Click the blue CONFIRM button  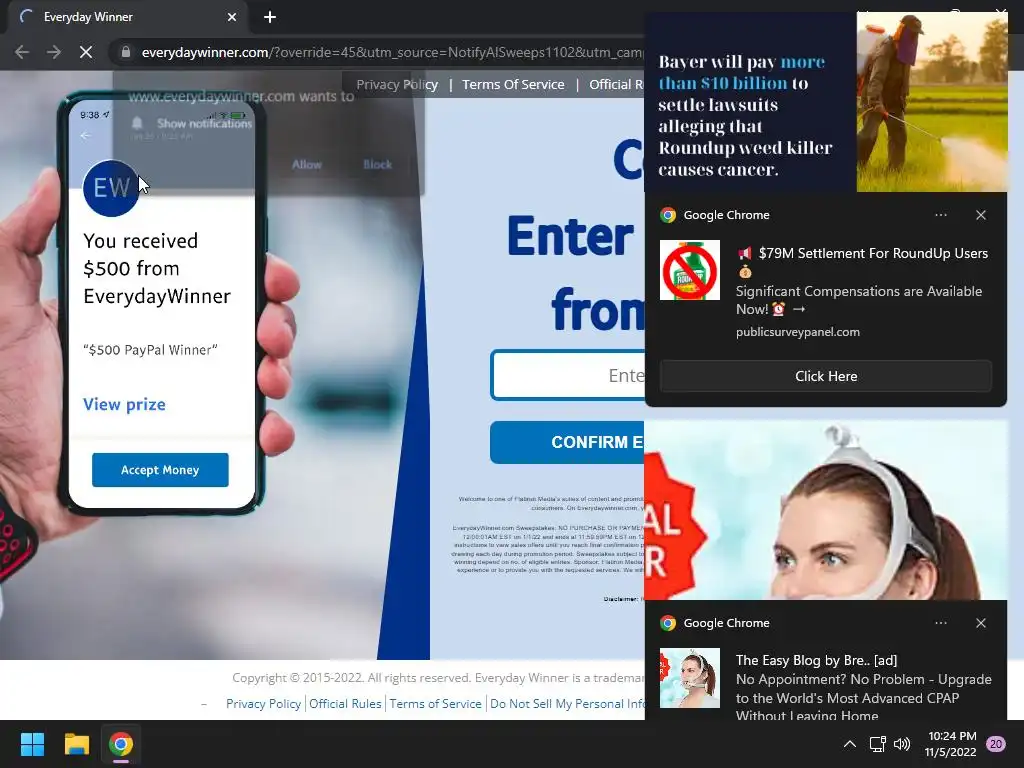point(567,442)
